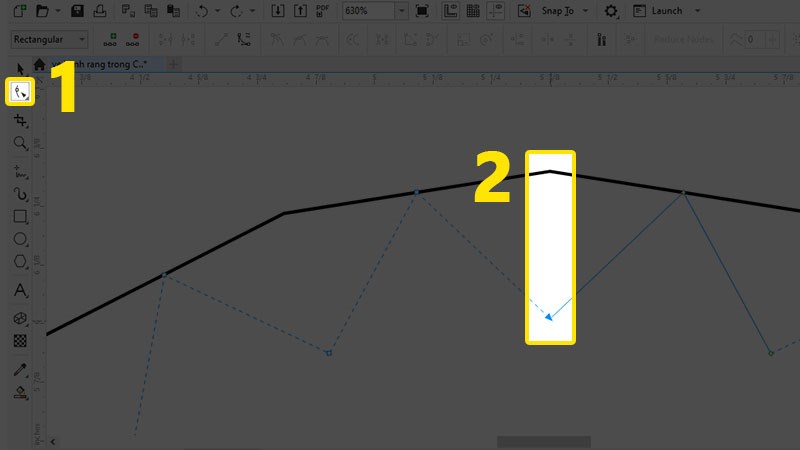Select the Text tool
The height and width of the screenshot is (450, 800).
(x=20, y=290)
